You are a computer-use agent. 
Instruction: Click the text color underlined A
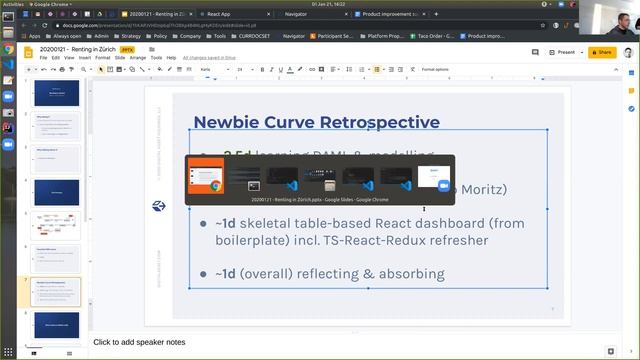point(290,69)
